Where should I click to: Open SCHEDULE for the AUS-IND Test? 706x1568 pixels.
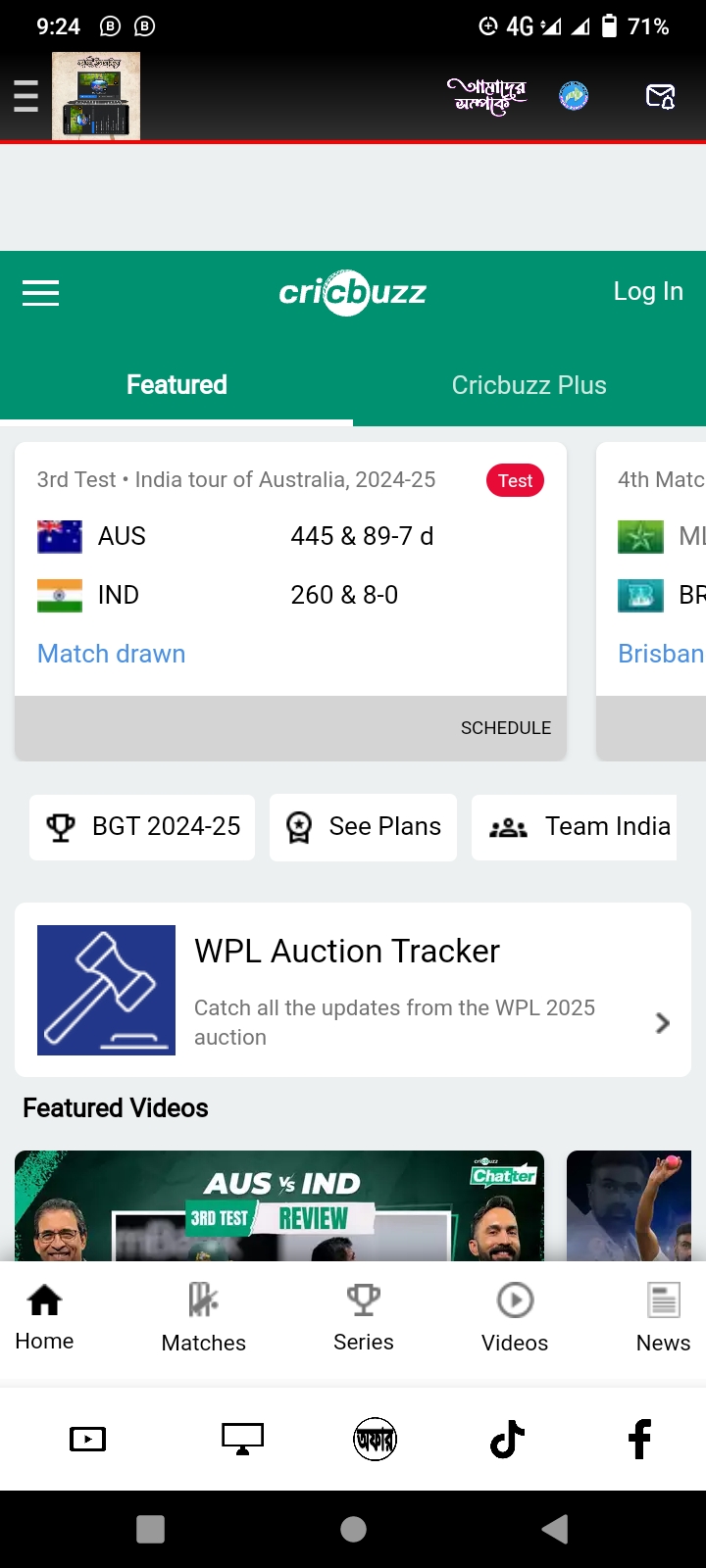pyautogui.click(x=505, y=728)
